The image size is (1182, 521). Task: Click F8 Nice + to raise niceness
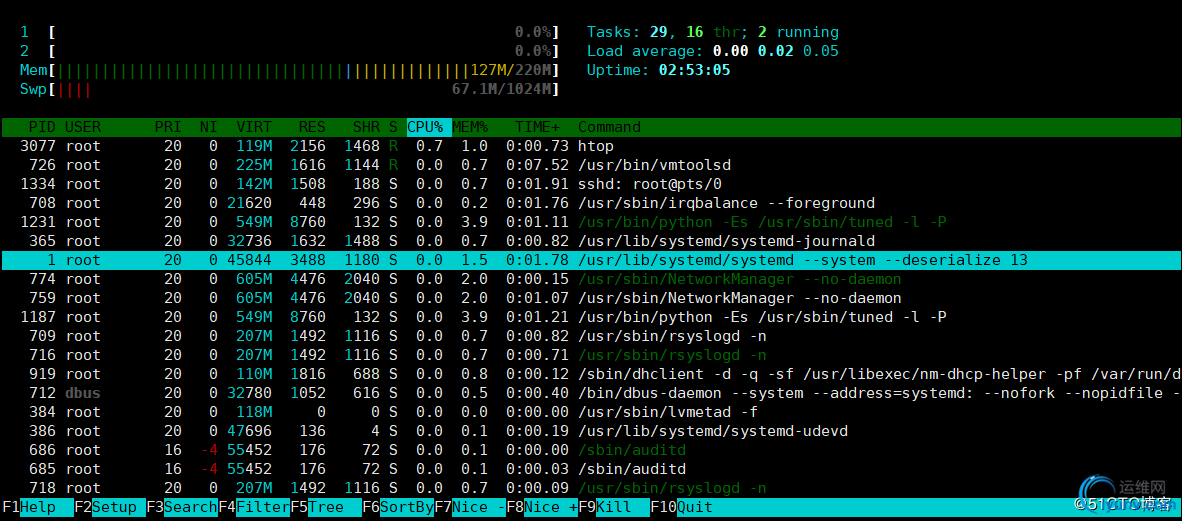(542, 507)
